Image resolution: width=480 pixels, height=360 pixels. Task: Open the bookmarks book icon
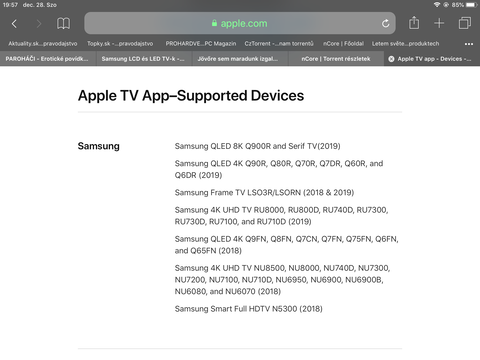pos(63,23)
